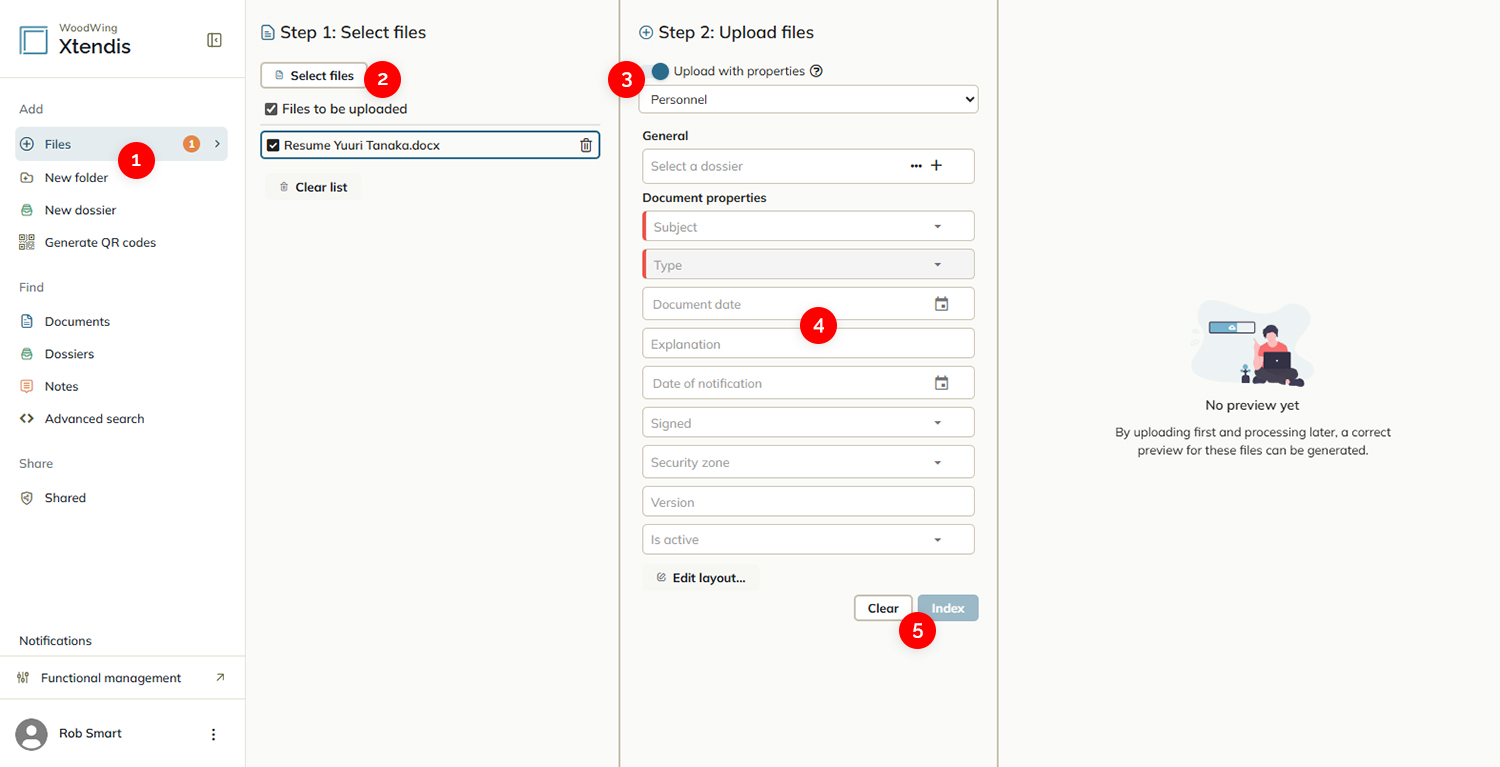This screenshot has height=767, width=1500.
Task: Open Notes in the sidebar
Action: point(61,387)
